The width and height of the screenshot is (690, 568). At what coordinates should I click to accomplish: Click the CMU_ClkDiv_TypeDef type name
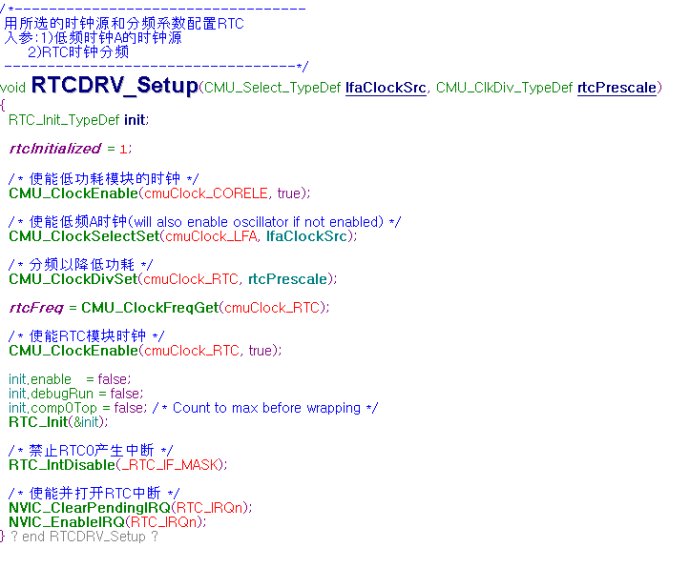point(504,88)
